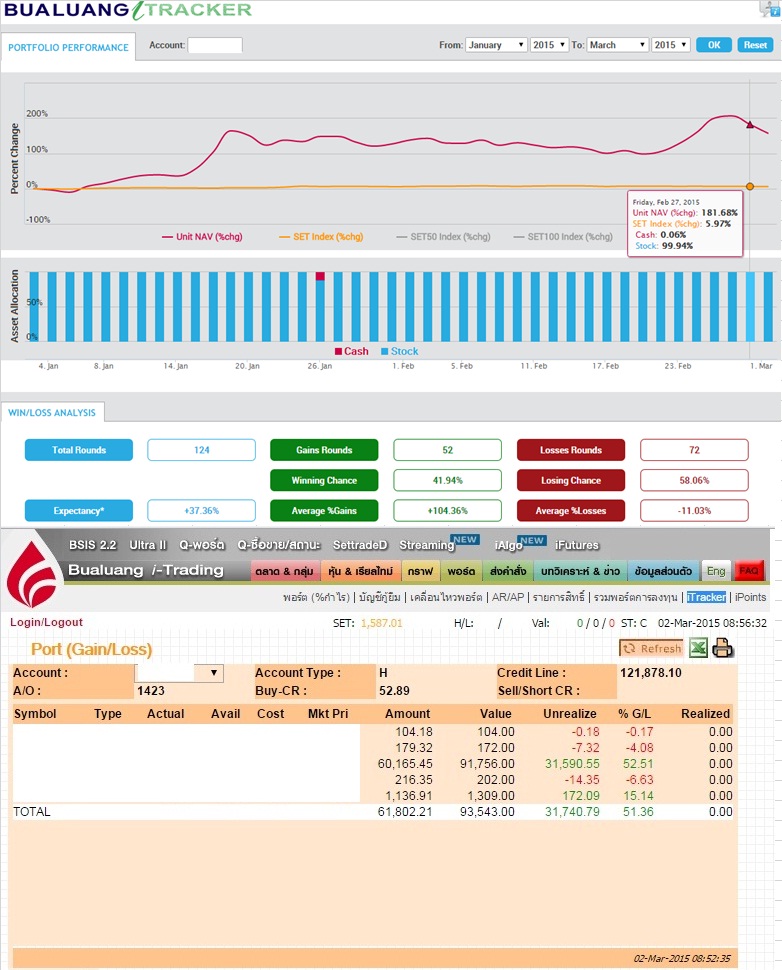The image size is (782, 970).
Task: Toggle Unit NAV (%chg) legend series
Action: 202,237
